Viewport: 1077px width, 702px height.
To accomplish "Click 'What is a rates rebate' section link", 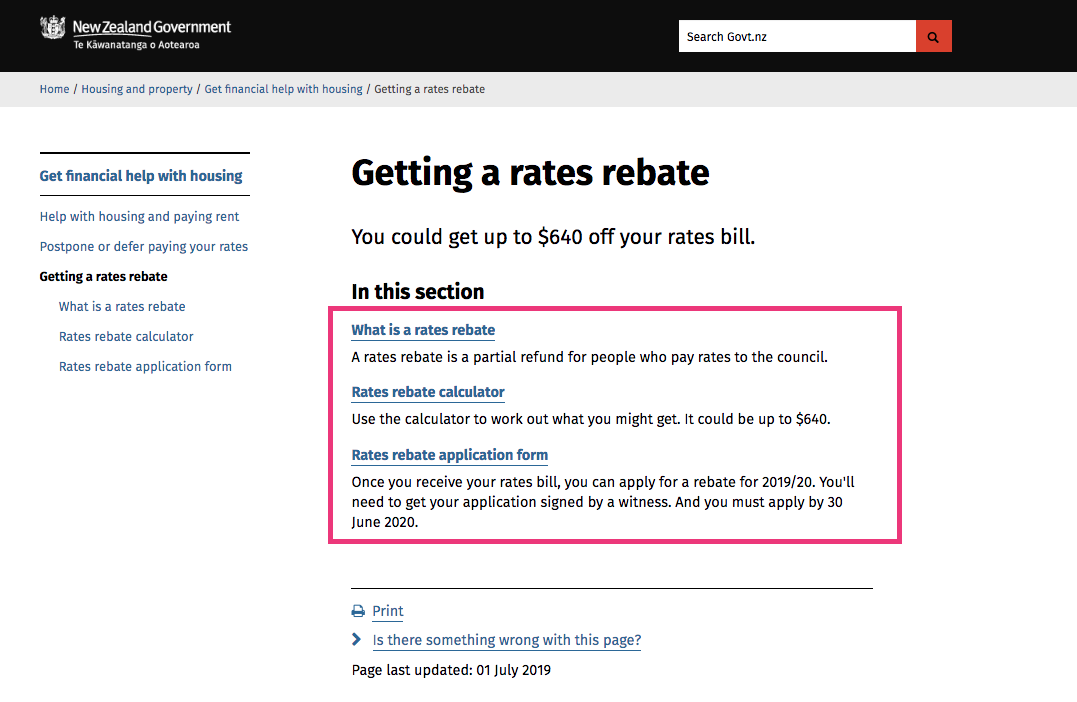I will click(x=423, y=330).
